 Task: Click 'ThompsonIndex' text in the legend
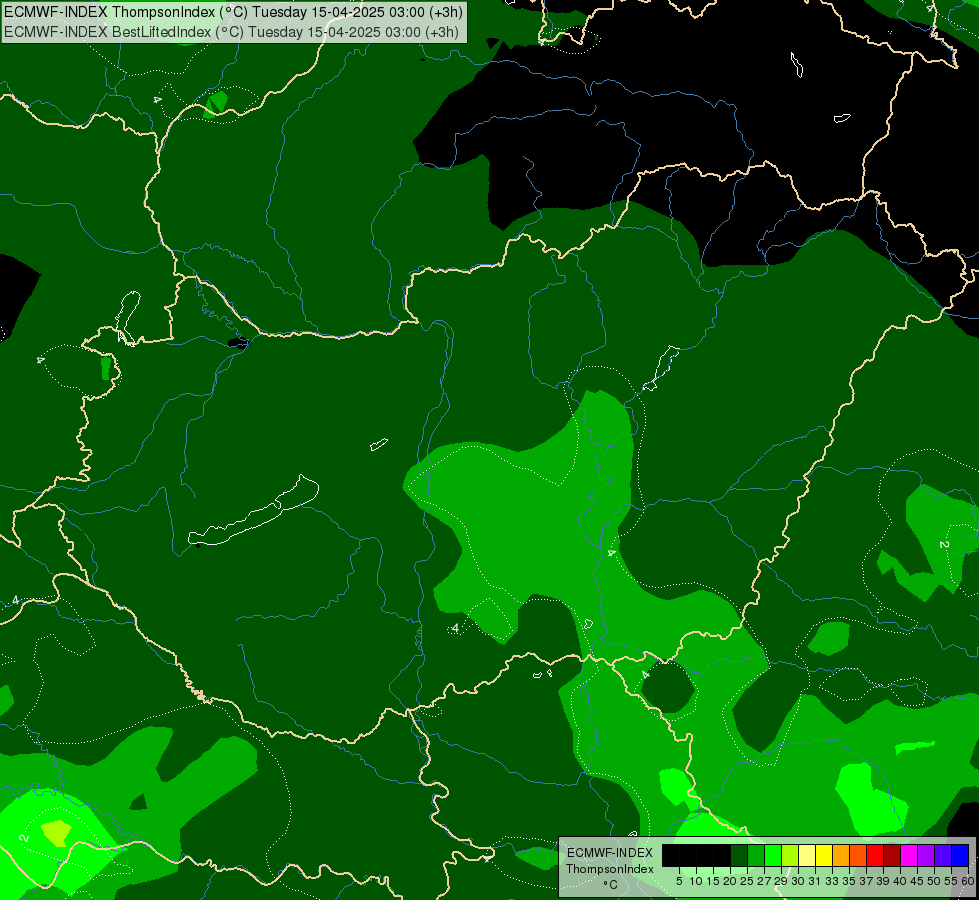pos(610,869)
